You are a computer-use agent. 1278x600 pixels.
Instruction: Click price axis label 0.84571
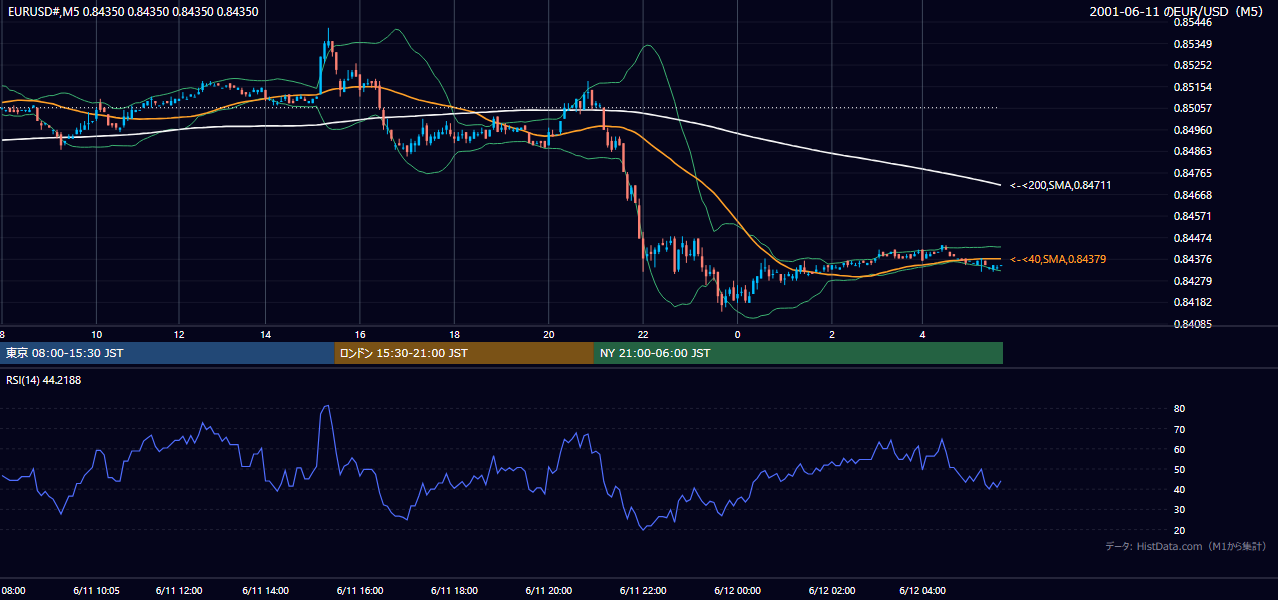(1193, 216)
